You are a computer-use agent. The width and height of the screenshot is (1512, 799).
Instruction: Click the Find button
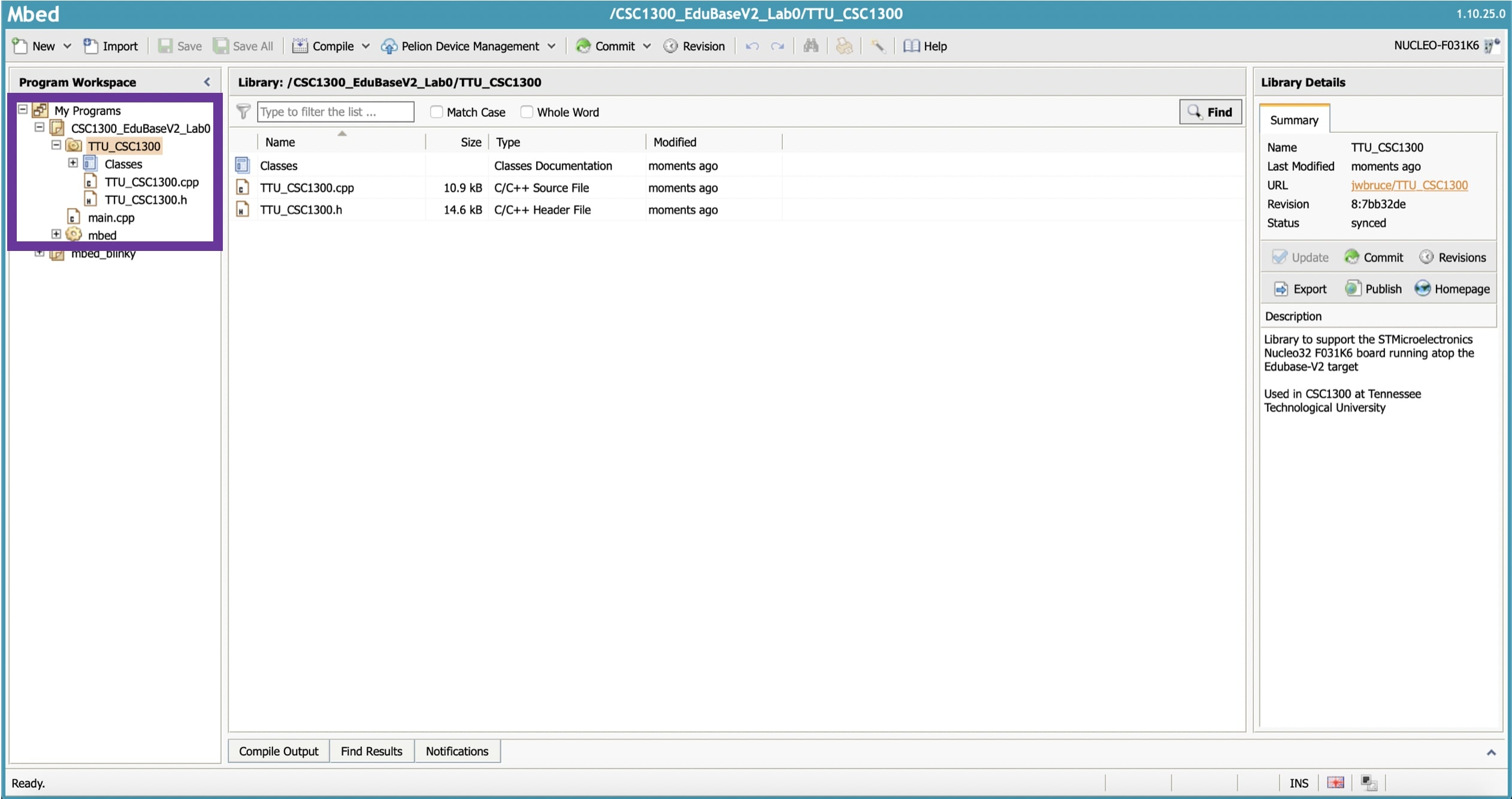point(1210,112)
